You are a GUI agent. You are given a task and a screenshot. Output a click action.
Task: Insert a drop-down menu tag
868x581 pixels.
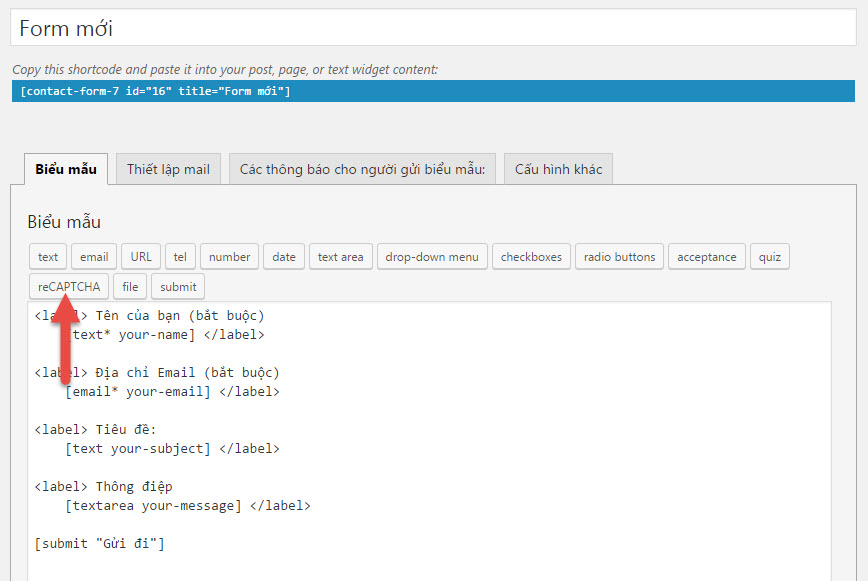tap(432, 257)
